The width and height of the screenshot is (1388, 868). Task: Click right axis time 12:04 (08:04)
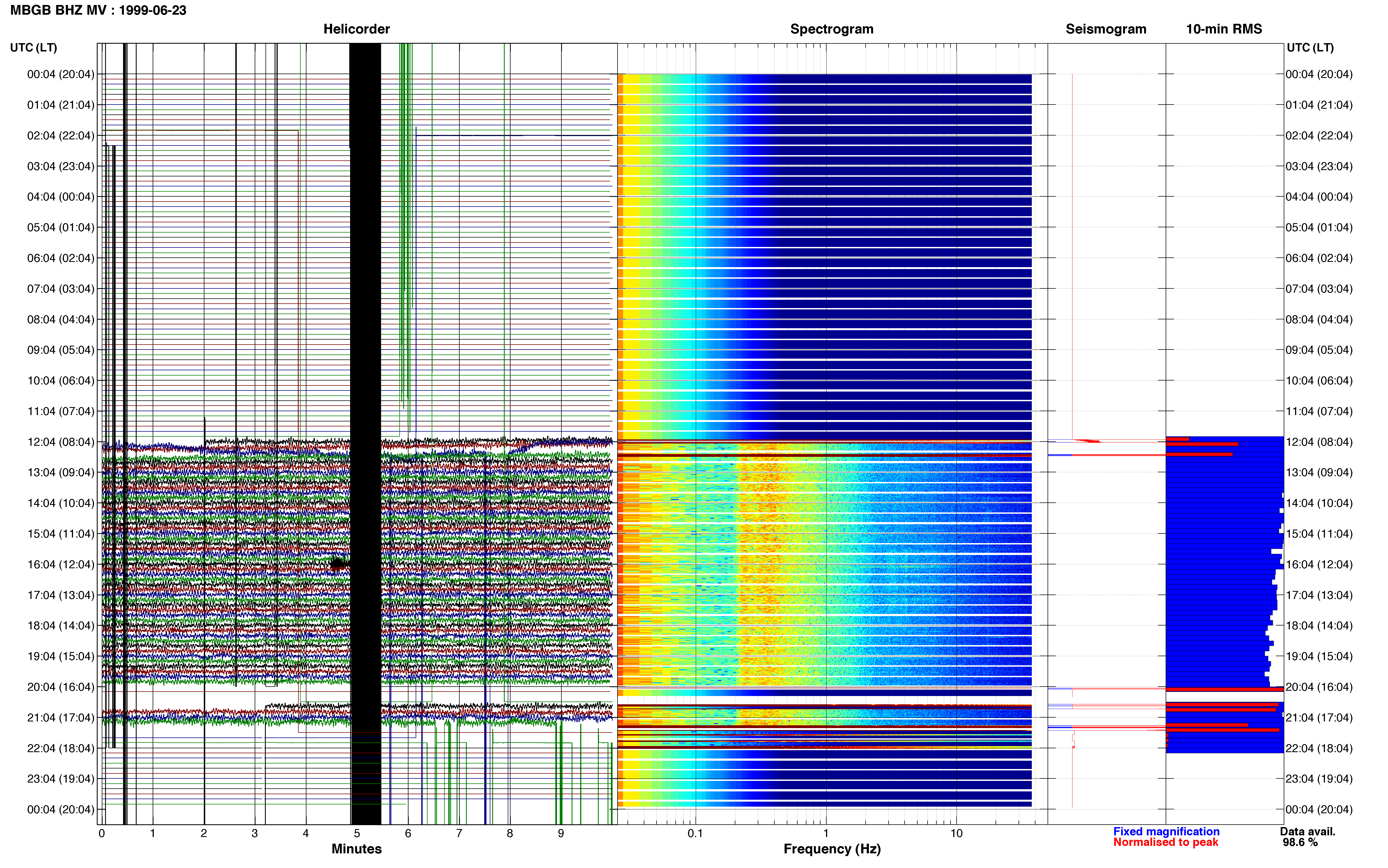point(1319,442)
